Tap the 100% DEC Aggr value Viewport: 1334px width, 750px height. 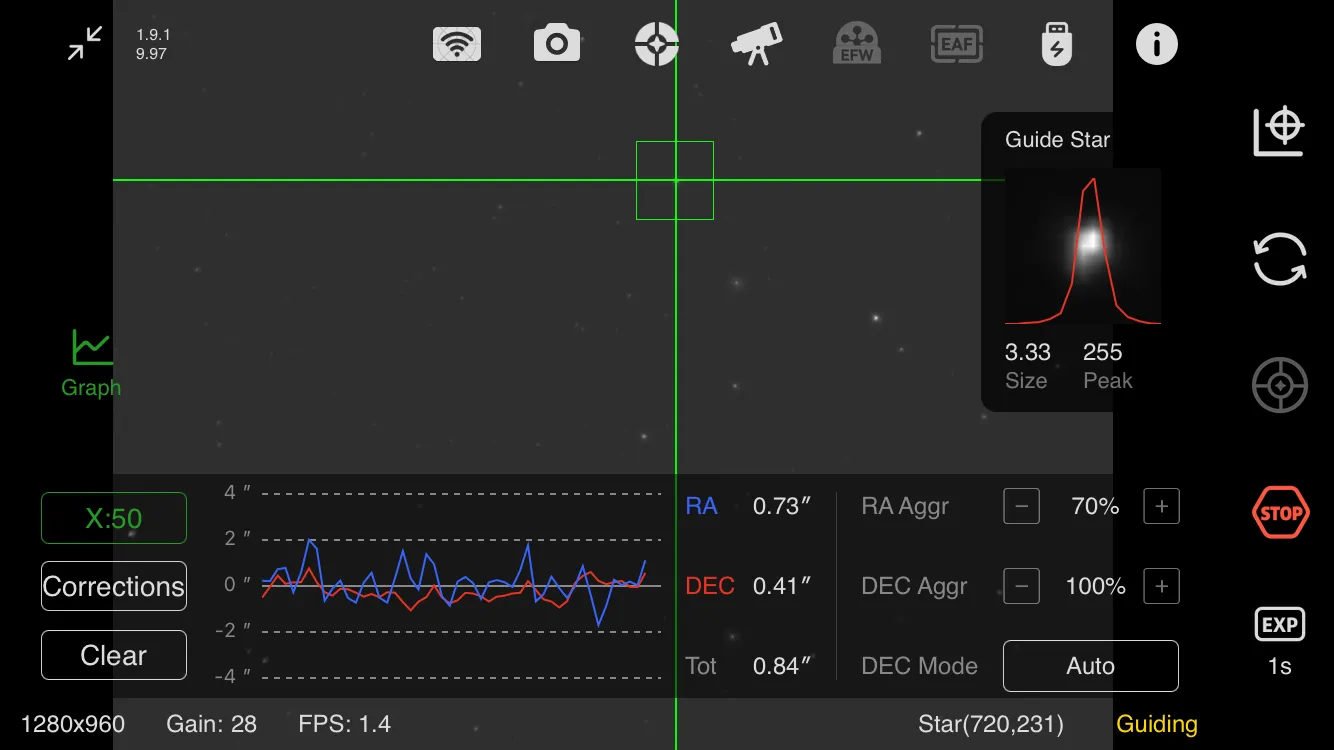[1095, 586]
